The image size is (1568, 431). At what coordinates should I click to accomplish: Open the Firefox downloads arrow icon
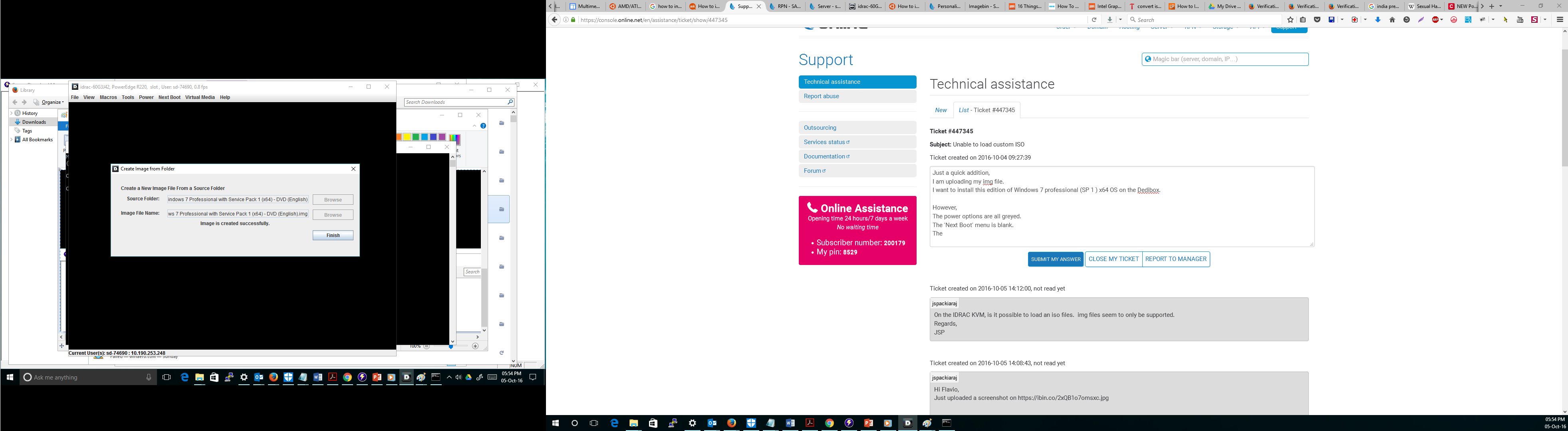point(1110,20)
